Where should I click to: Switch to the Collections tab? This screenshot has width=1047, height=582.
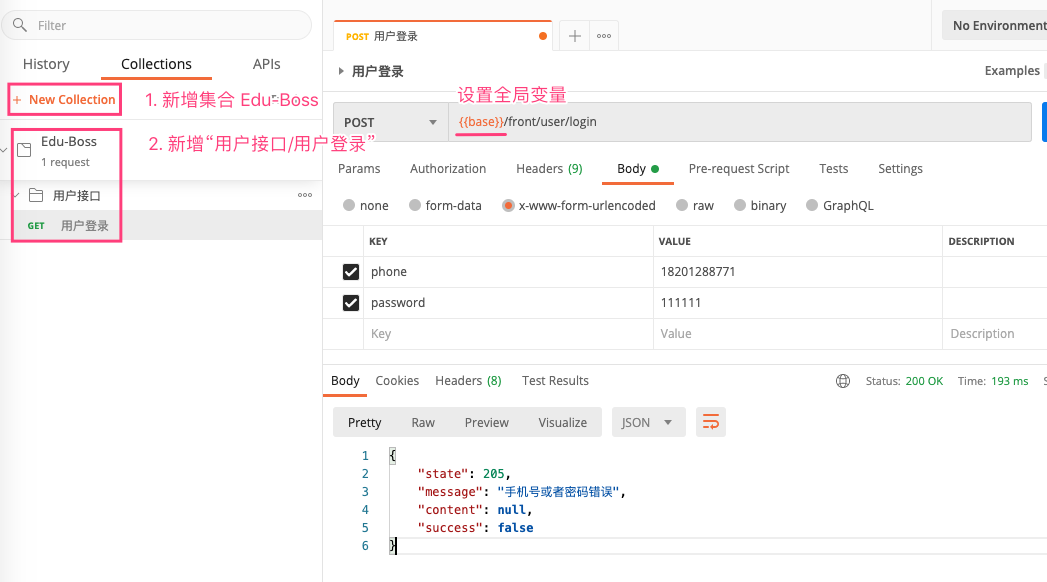pyautogui.click(x=156, y=64)
